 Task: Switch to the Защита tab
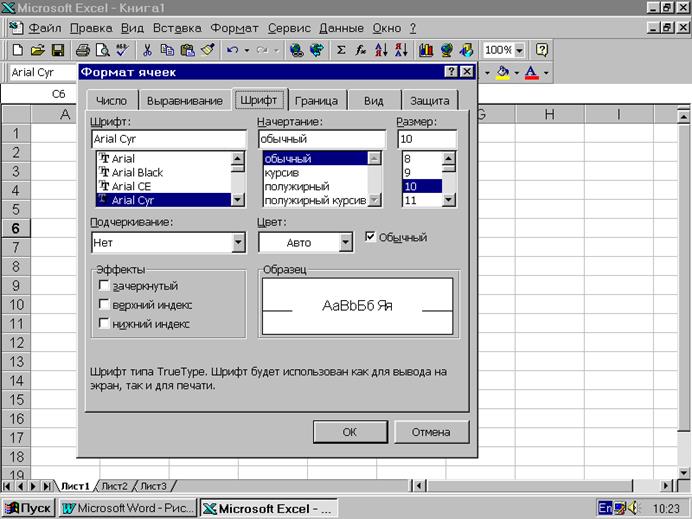[x=430, y=101]
